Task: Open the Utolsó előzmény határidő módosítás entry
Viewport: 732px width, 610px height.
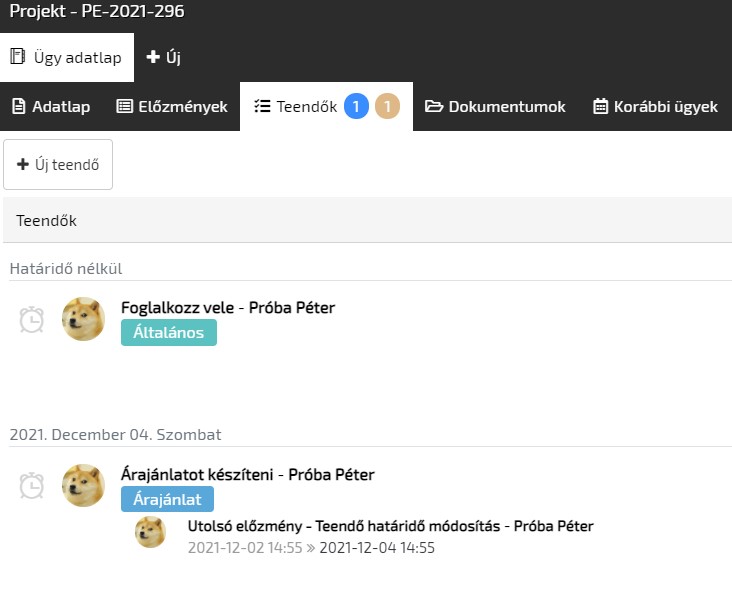Action: (390, 526)
